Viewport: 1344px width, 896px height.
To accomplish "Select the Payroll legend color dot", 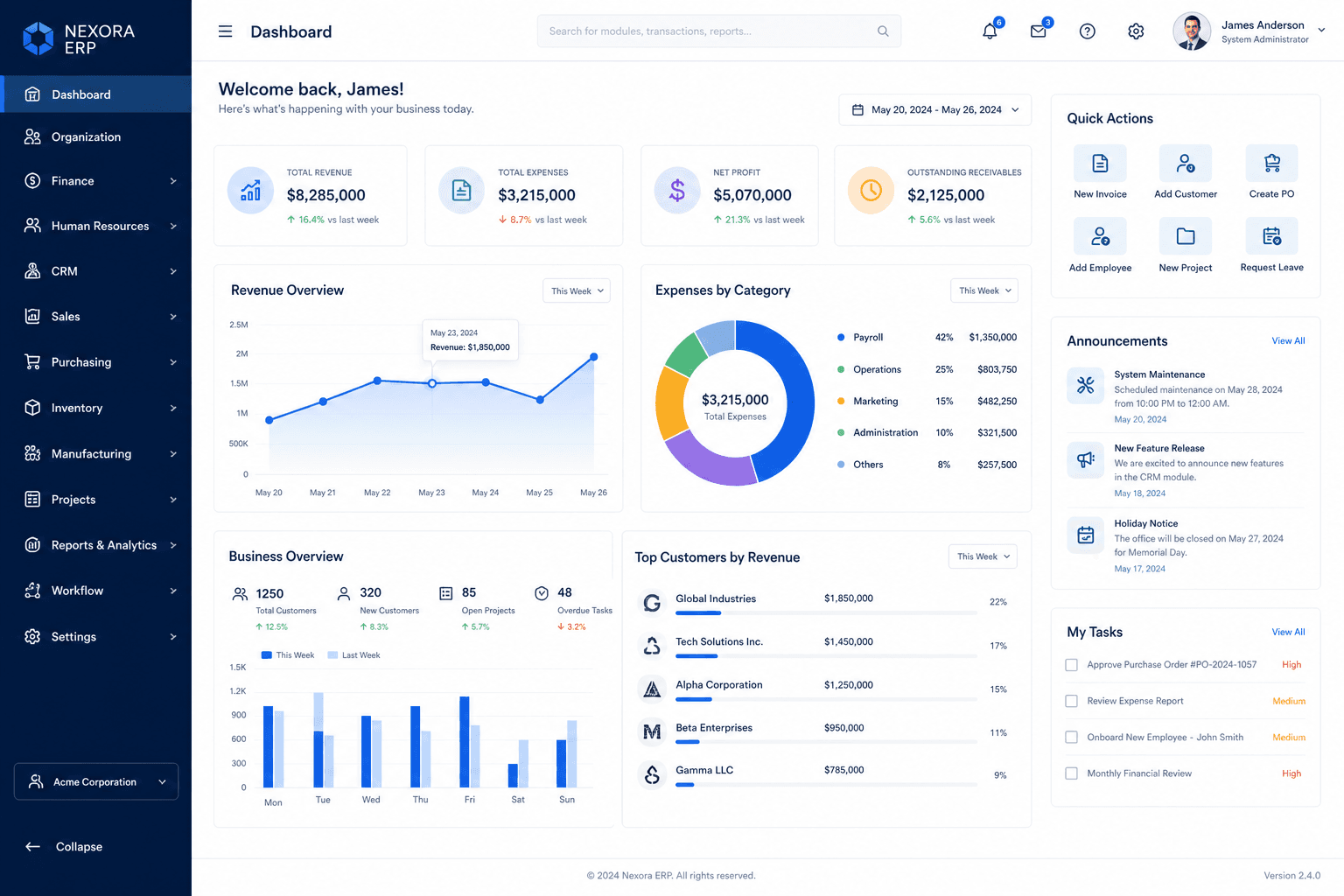I will (x=841, y=337).
